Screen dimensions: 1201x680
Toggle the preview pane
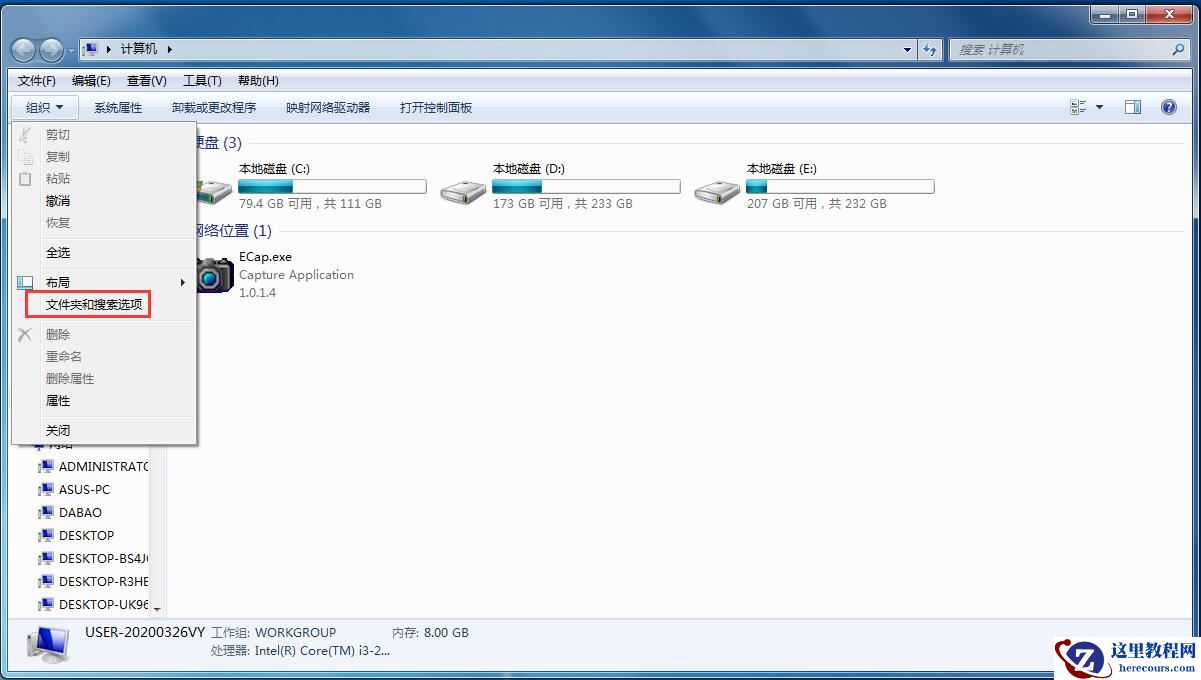(x=1132, y=107)
